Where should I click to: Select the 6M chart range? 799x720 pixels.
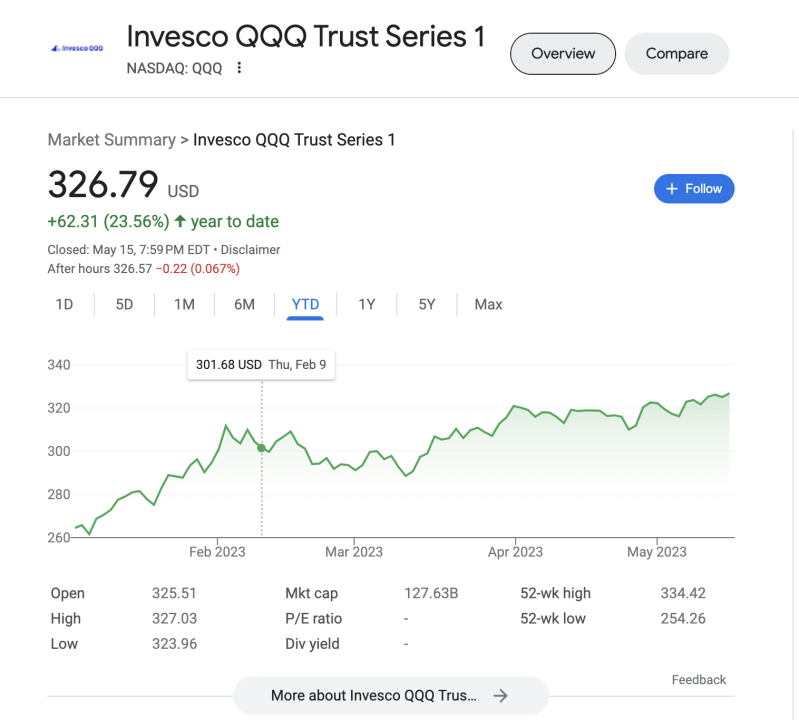click(x=244, y=304)
